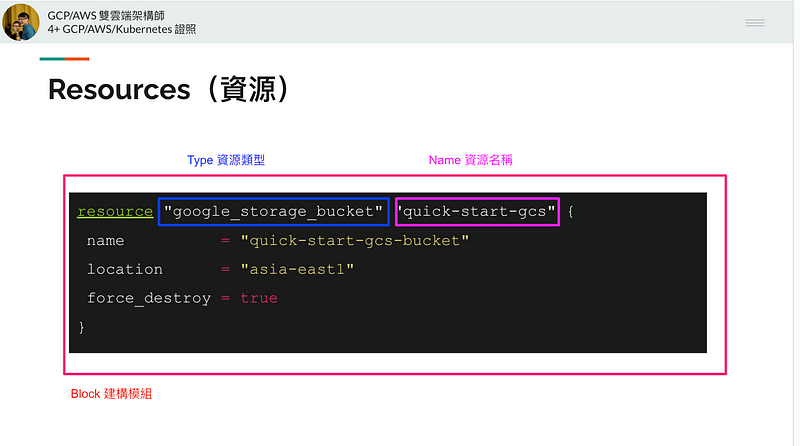Click the "Block 建構模組" label
This screenshot has width=800, height=446.
point(111,393)
